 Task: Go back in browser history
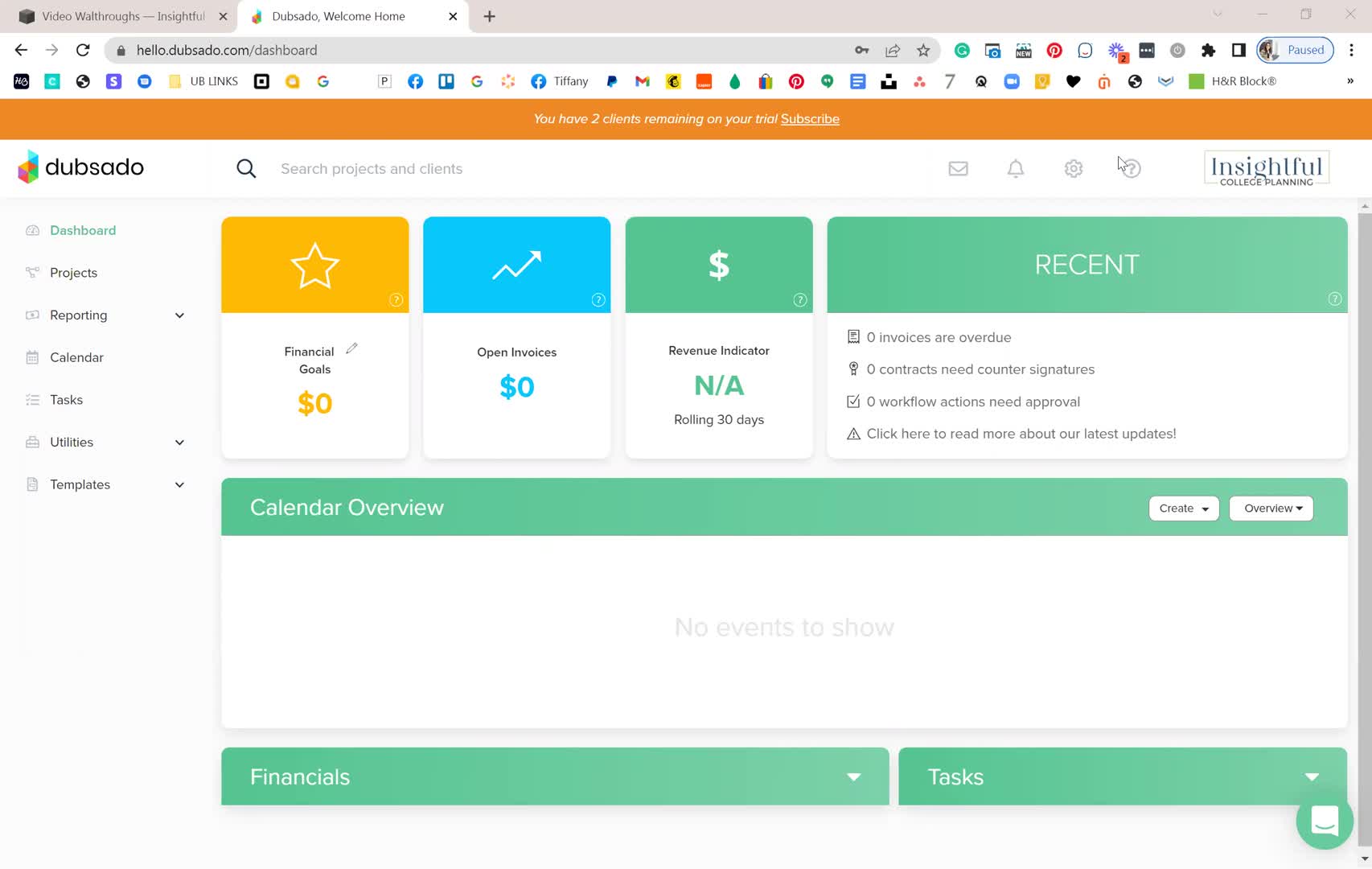[22, 50]
